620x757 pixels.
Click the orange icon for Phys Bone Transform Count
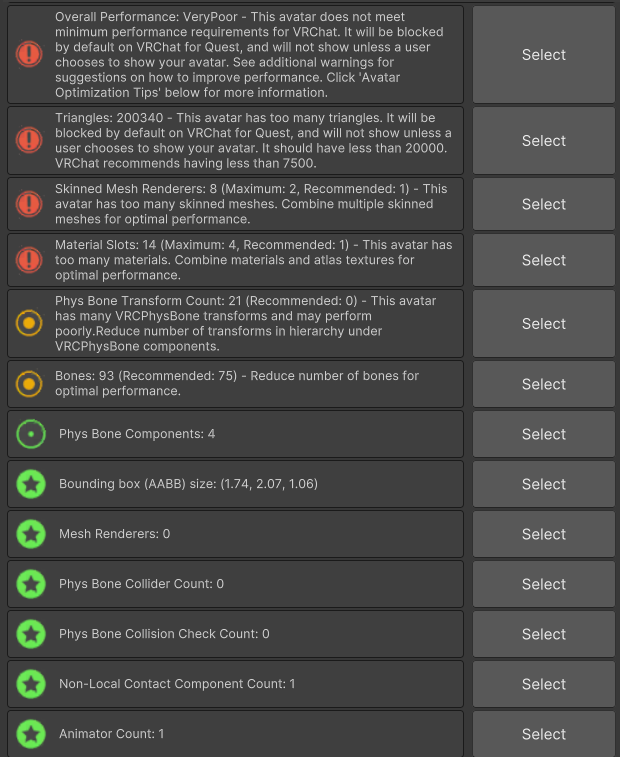point(29,323)
